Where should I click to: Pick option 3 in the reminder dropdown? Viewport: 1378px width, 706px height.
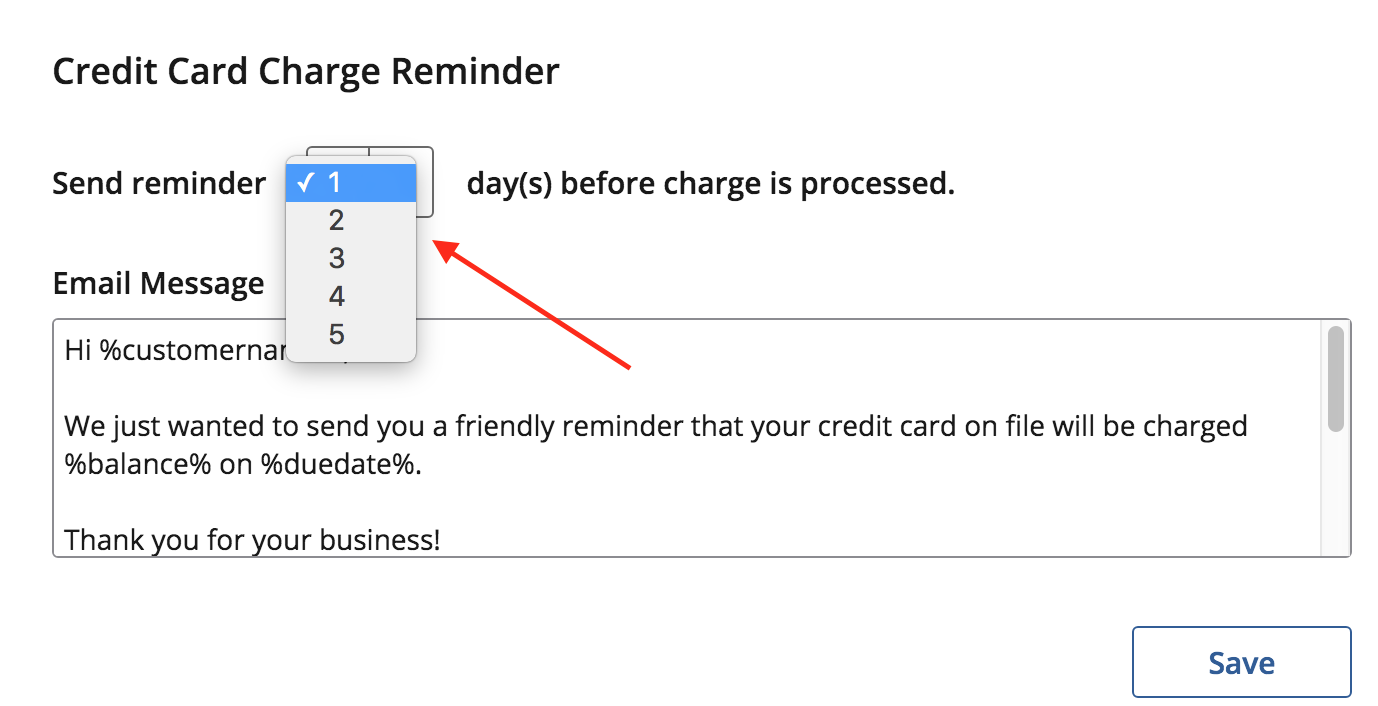[x=351, y=258]
